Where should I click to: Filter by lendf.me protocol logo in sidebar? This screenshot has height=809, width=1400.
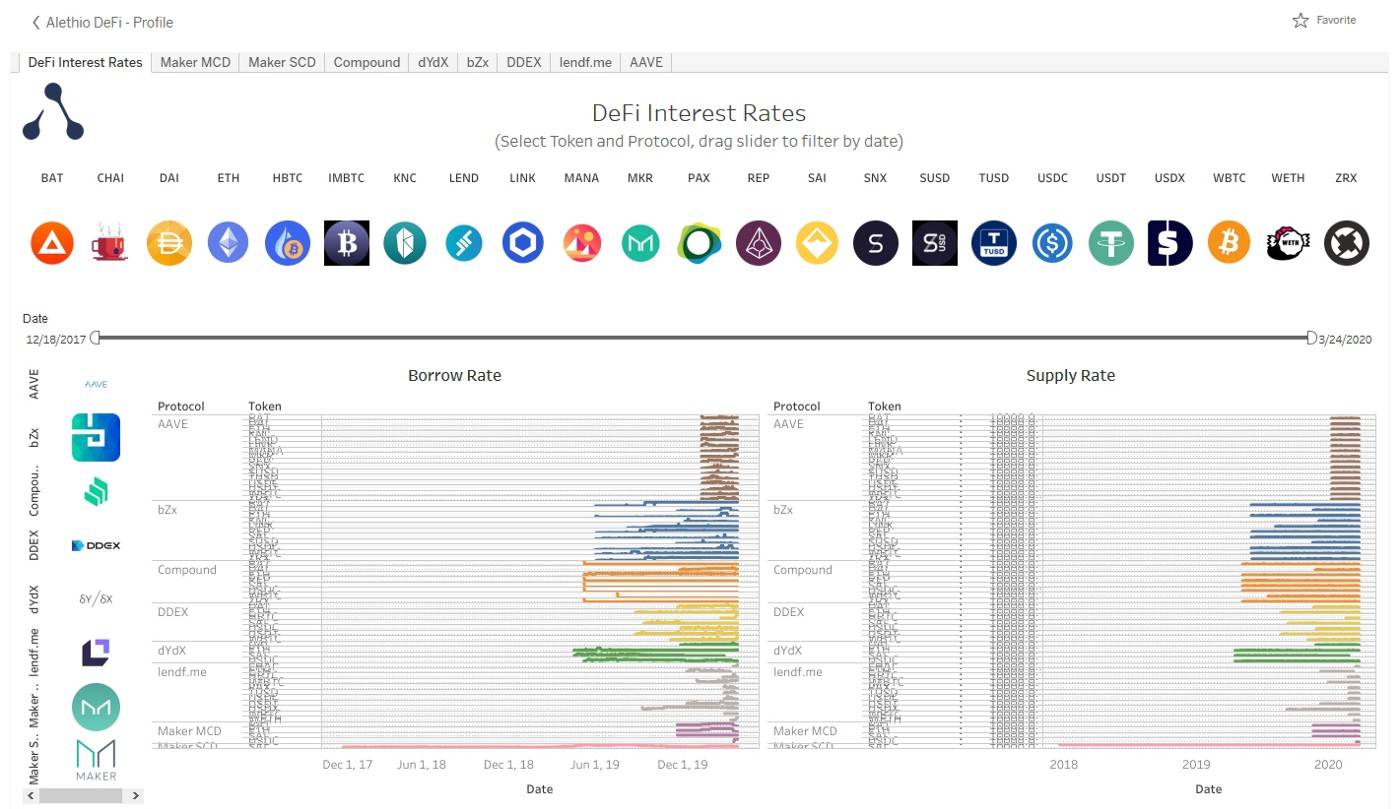click(96, 652)
